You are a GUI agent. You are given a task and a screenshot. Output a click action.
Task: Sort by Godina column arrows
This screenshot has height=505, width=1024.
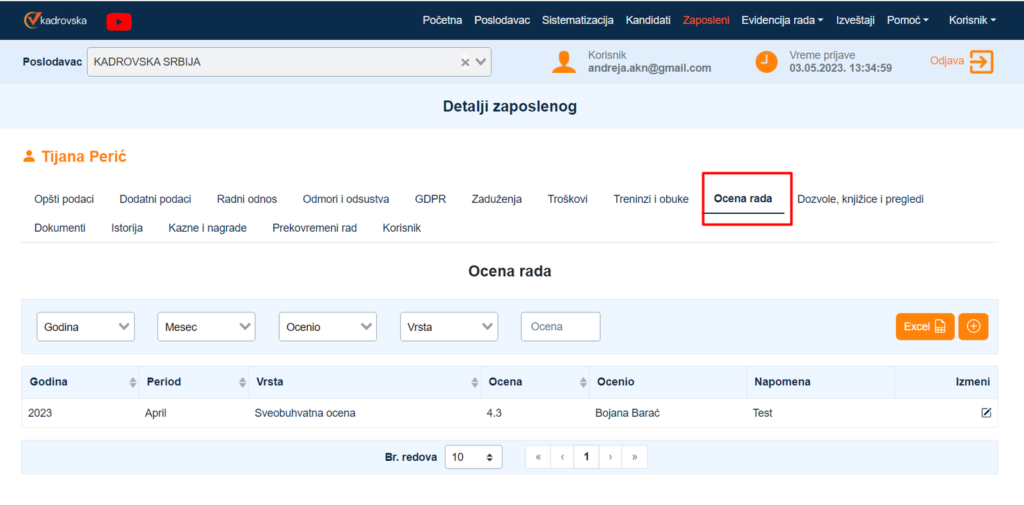pyautogui.click(x=133, y=383)
